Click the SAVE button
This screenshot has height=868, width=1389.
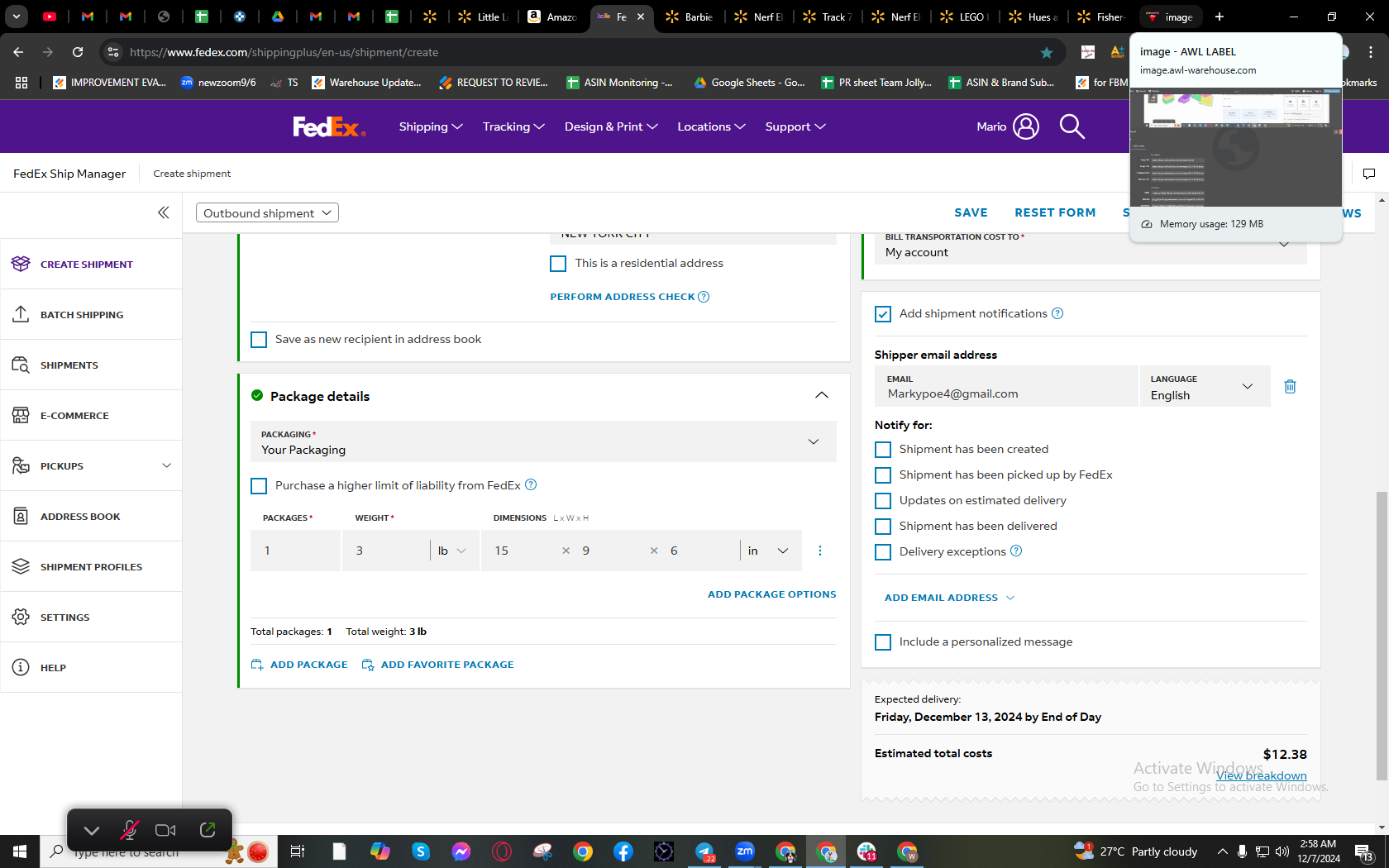coord(971,212)
